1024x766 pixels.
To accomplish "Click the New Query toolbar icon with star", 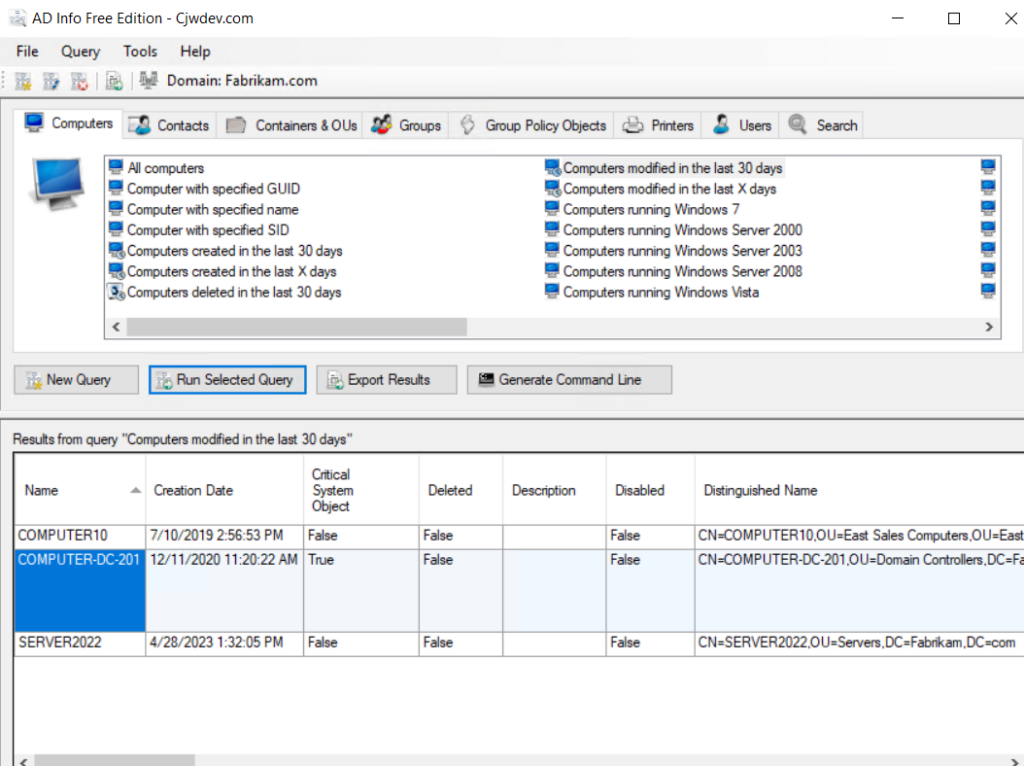I will click(x=24, y=81).
